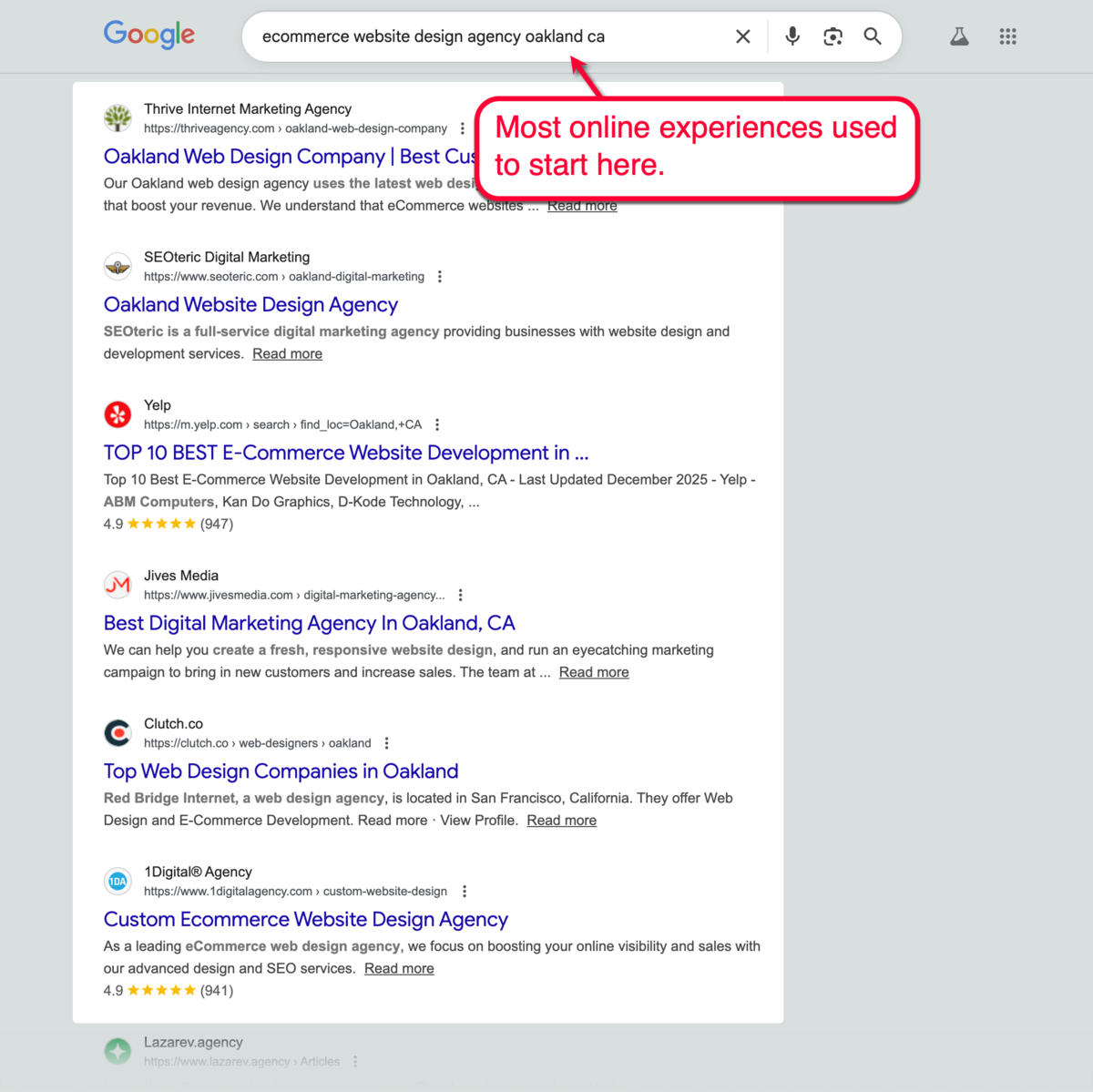The image size is (1093, 1092).
Task: Clear the search query with the X button
Action: [x=742, y=36]
